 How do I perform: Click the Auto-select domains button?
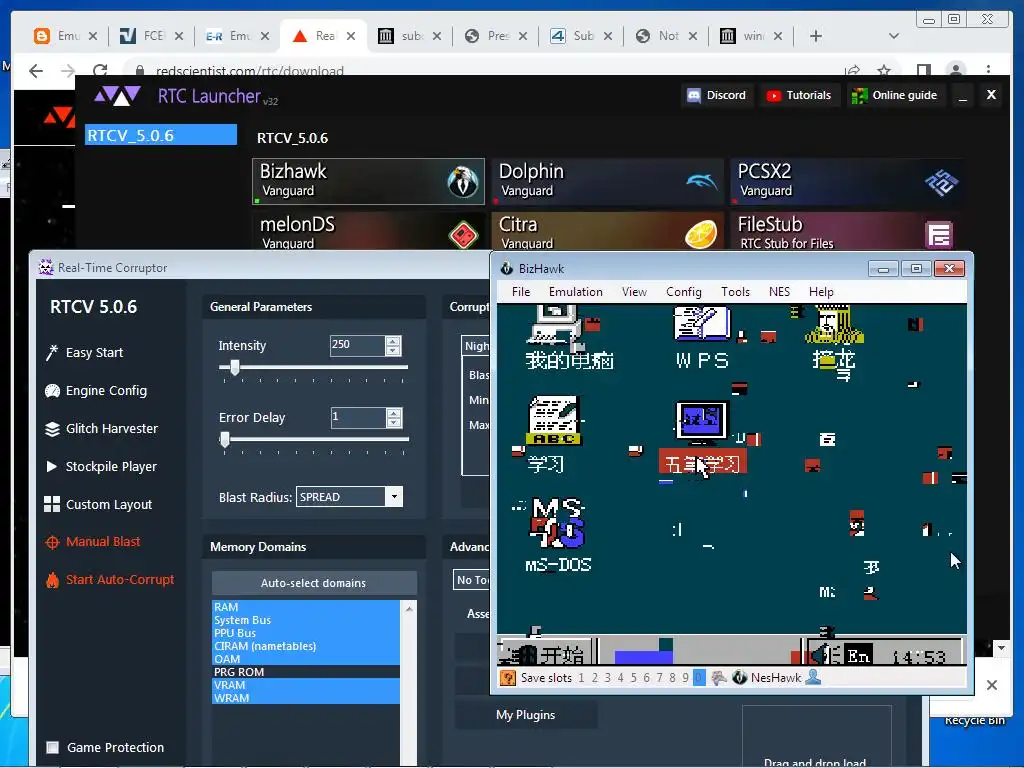pos(314,583)
